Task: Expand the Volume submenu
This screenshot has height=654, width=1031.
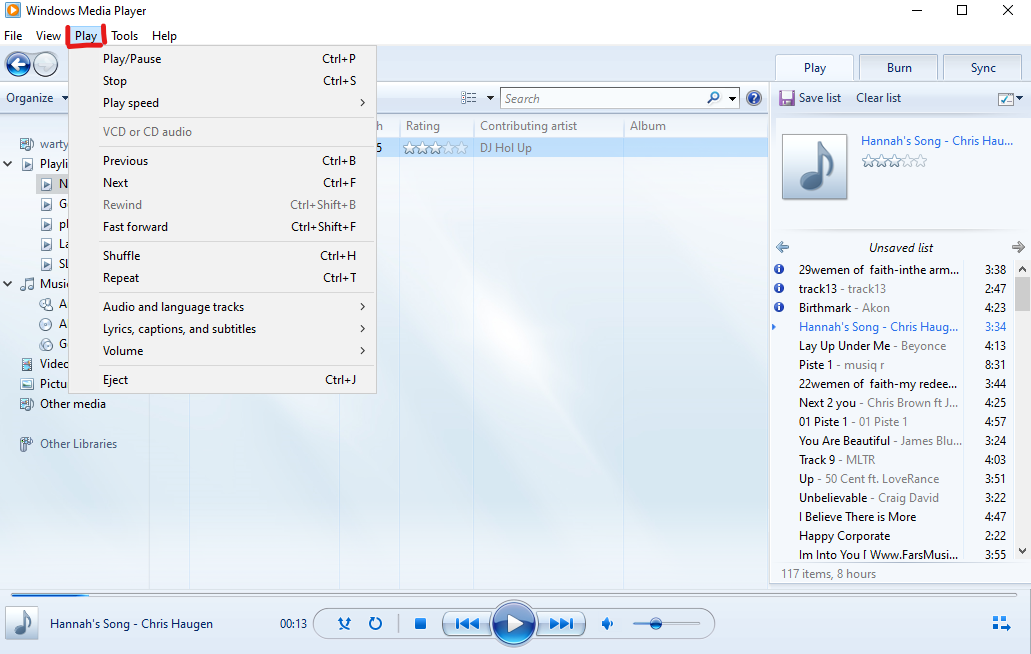Action: 222,351
